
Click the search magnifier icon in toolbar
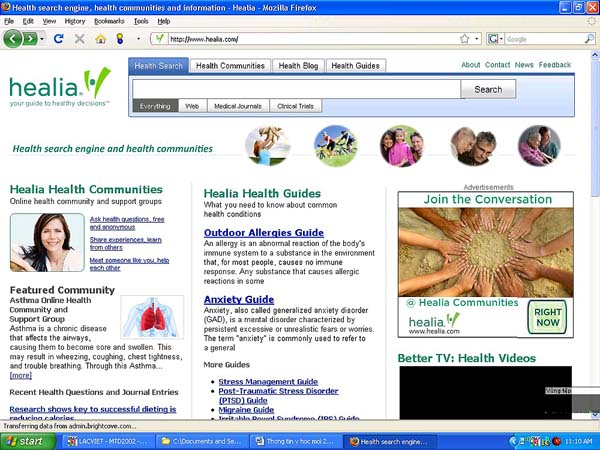point(589,39)
